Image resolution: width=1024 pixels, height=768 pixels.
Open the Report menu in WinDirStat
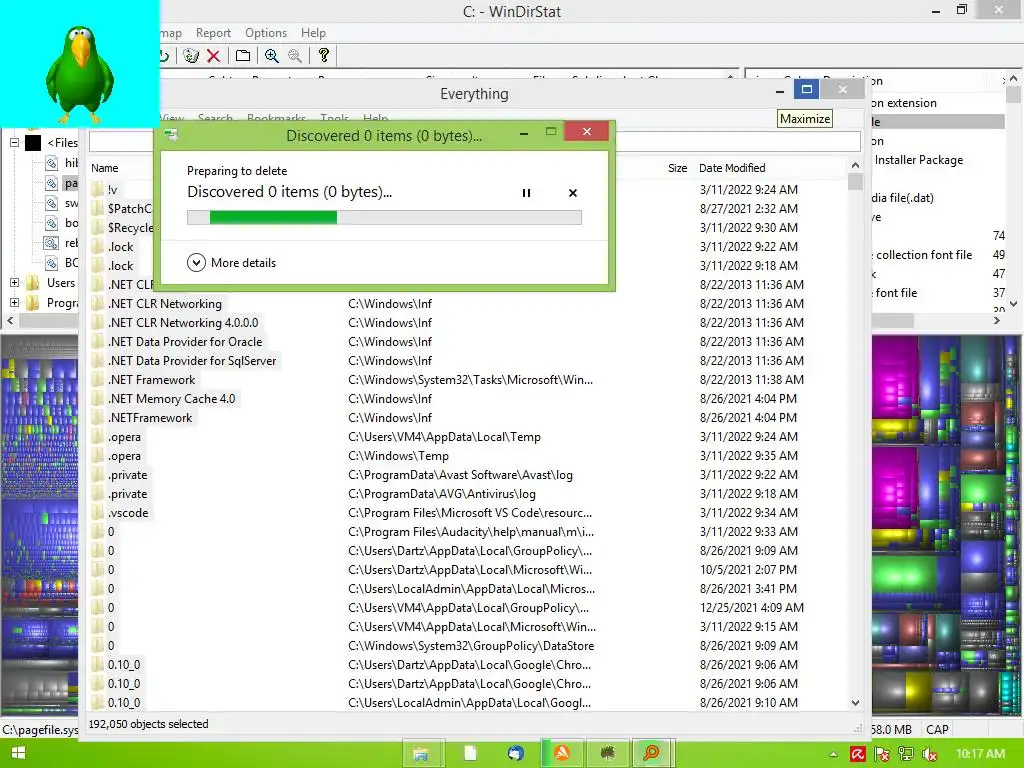pos(213,33)
